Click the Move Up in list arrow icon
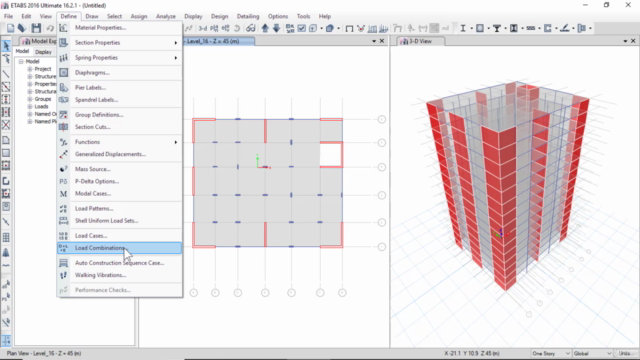The image size is (640, 360). (x=265, y=28)
